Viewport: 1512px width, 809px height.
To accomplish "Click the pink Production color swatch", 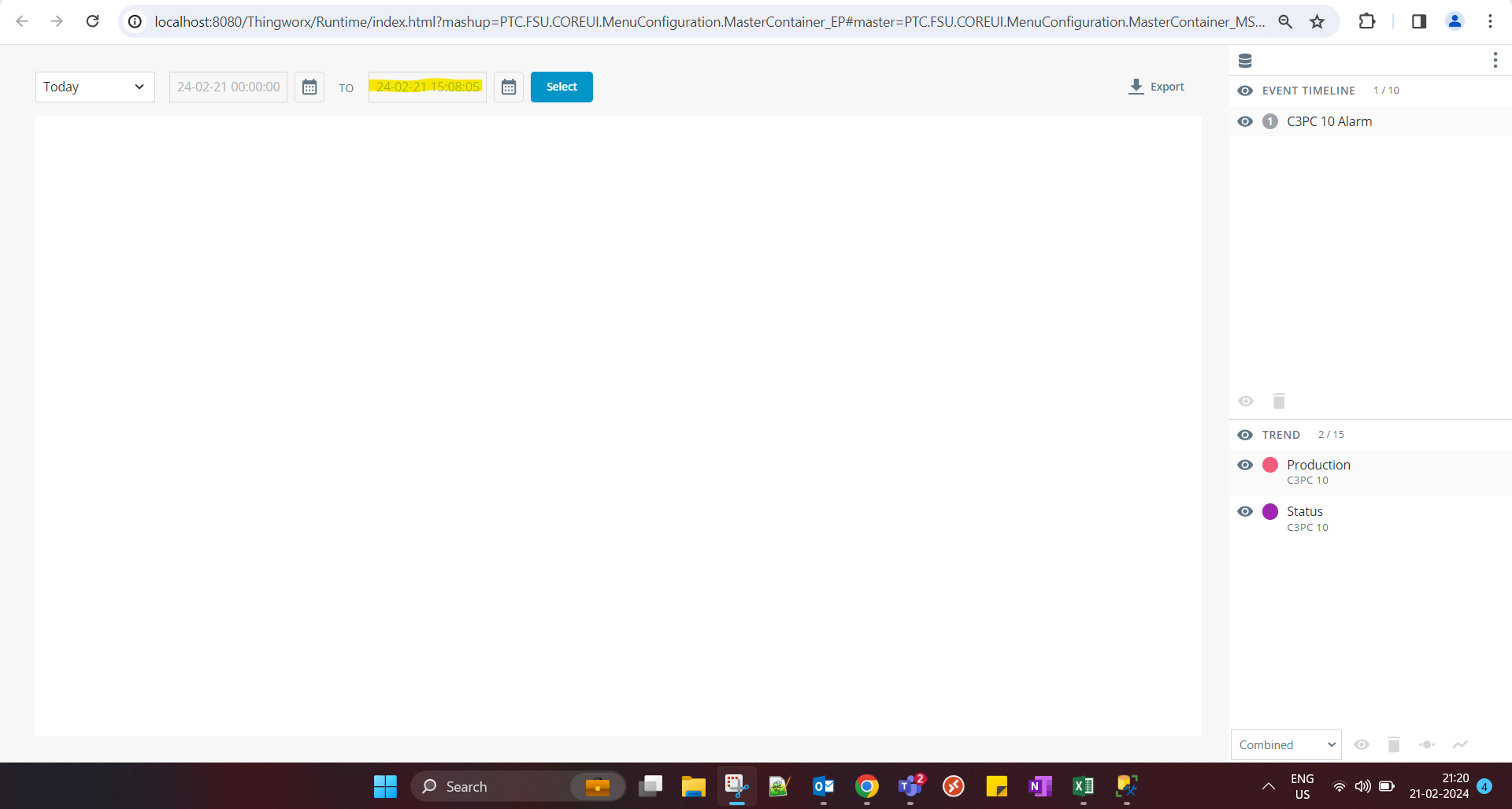I will coord(1271,466).
